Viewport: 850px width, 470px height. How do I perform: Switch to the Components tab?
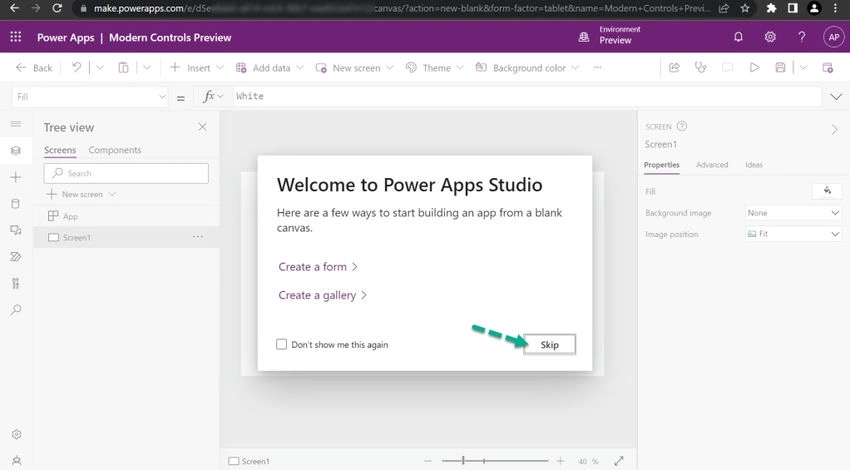pyautogui.click(x=114, y=150)
